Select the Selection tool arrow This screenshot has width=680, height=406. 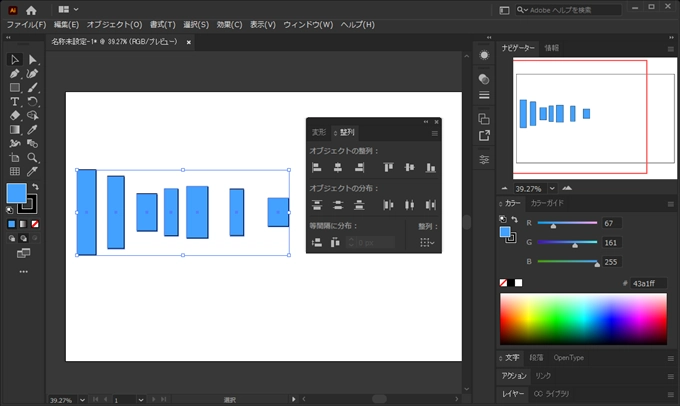[15, 59]
